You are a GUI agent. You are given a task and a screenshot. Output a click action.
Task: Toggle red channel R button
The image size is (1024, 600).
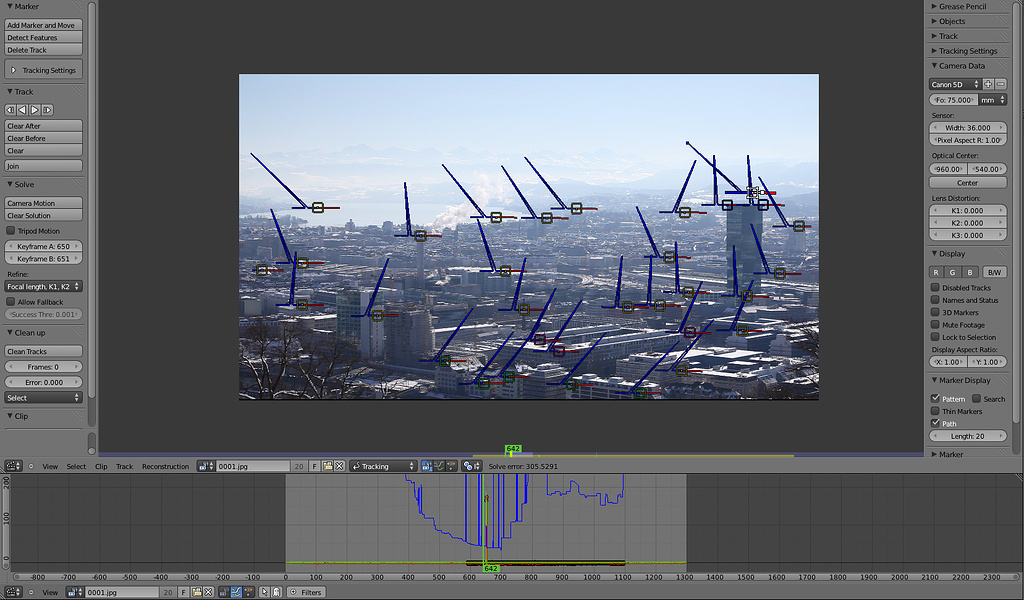tap(936, 272)
